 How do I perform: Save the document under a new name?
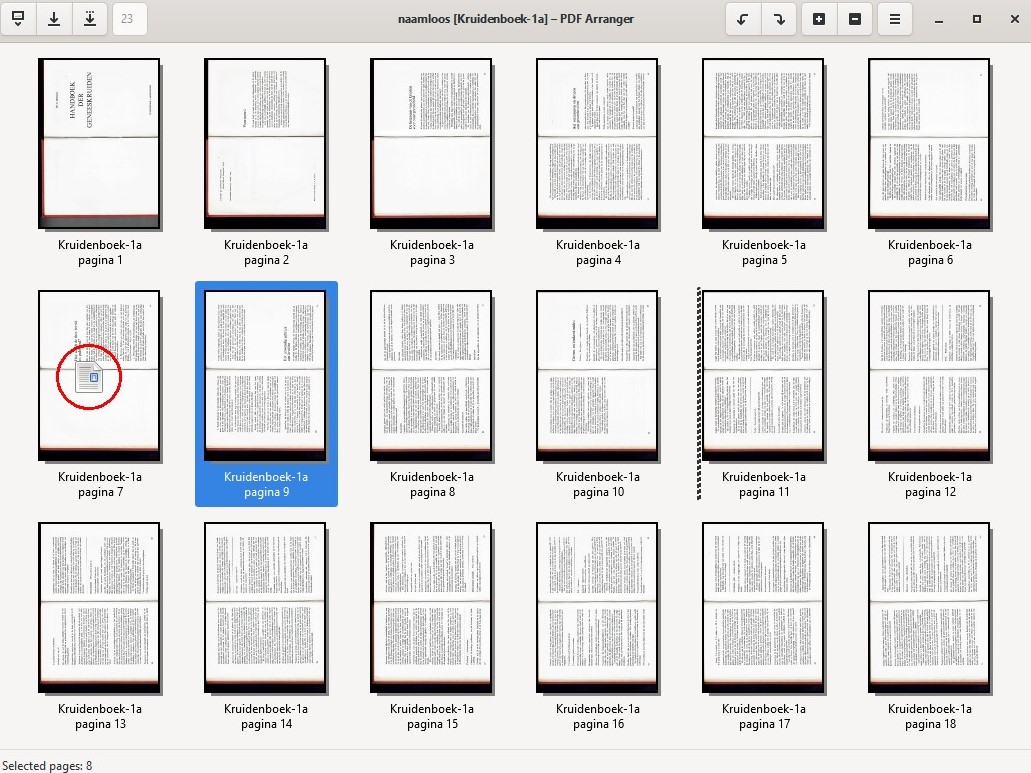pos(90,19)
